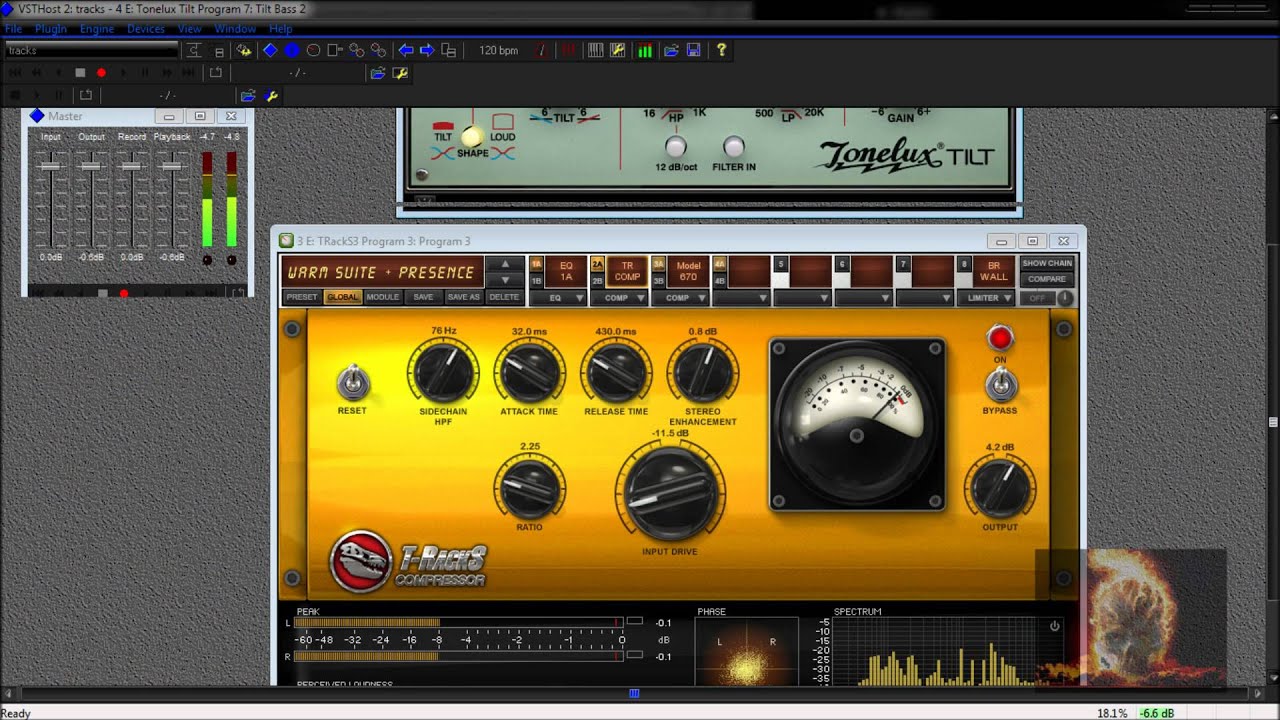Click the blue left arrow (previous plugin)
The width and height of the screenshot is (1280, 720).
(x=405, y=50)
